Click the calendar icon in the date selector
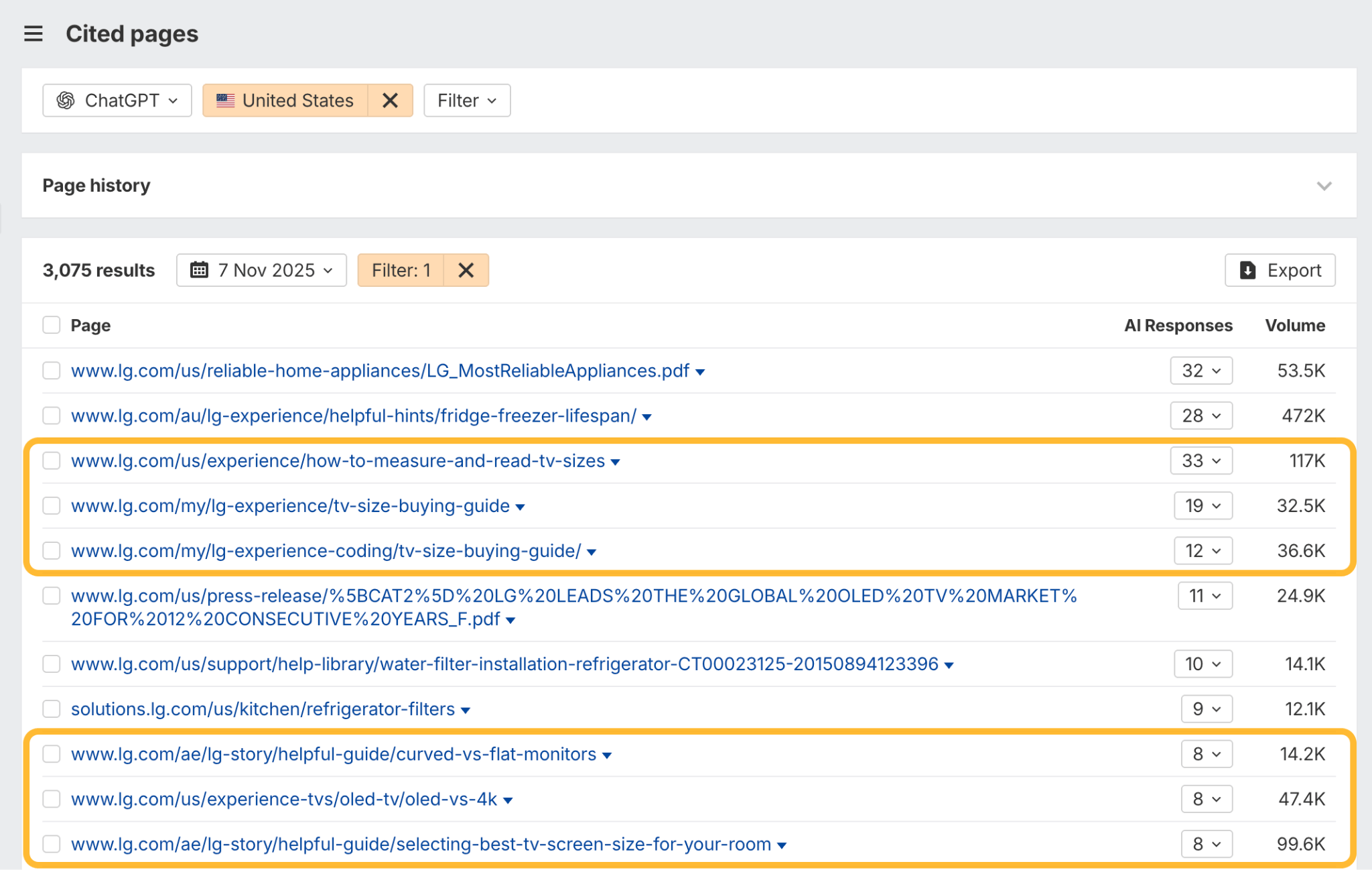This screenshot has height=870, width=1372. click(x=198, y=270)
